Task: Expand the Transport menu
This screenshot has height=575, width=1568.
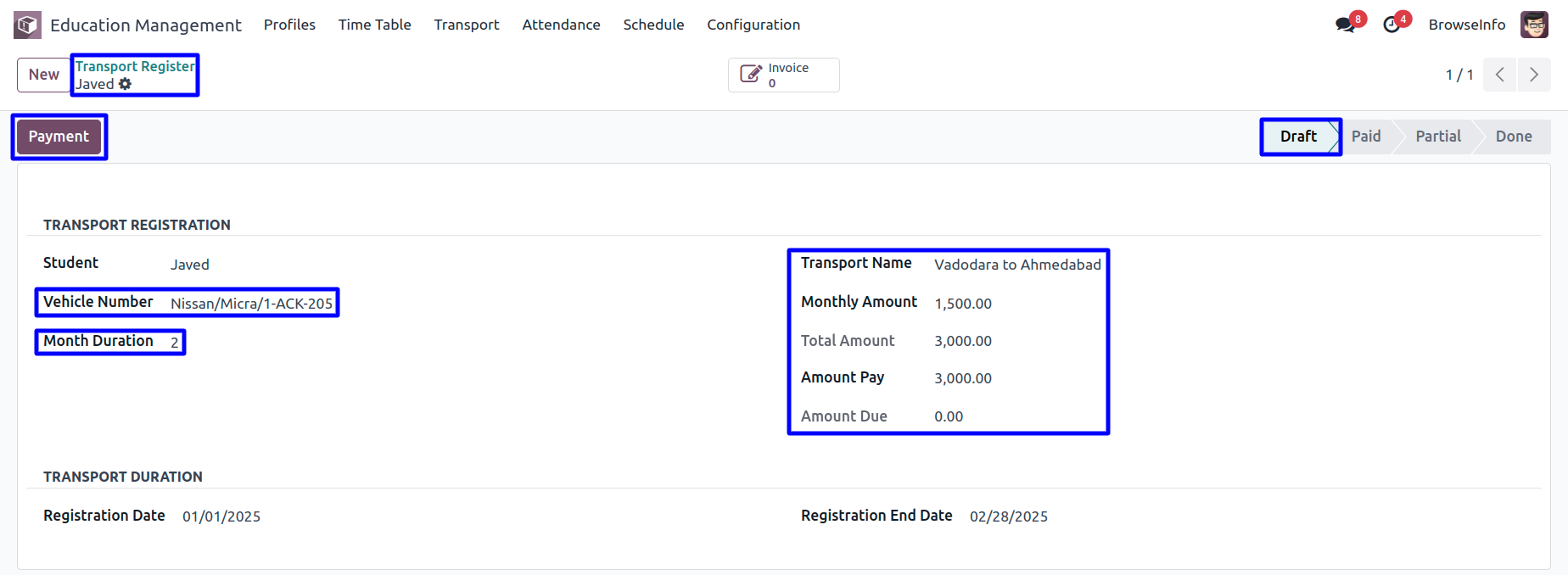Action: (x=466, y=25)
